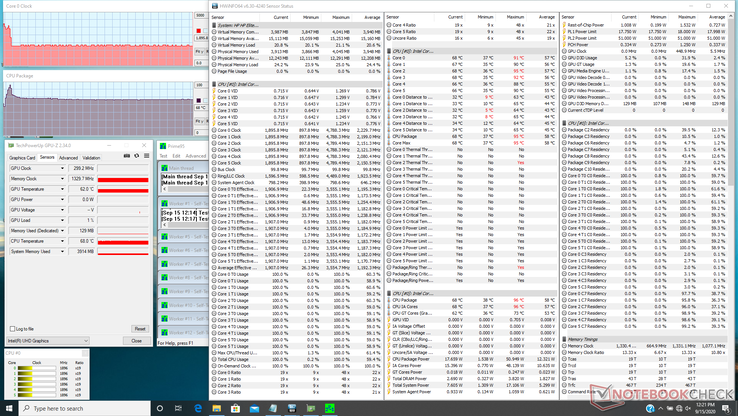Viewport: 738px width, 416px height.
Task: Select HWiNFO Memory Clock Ratio row
Action: click(644, 352)
